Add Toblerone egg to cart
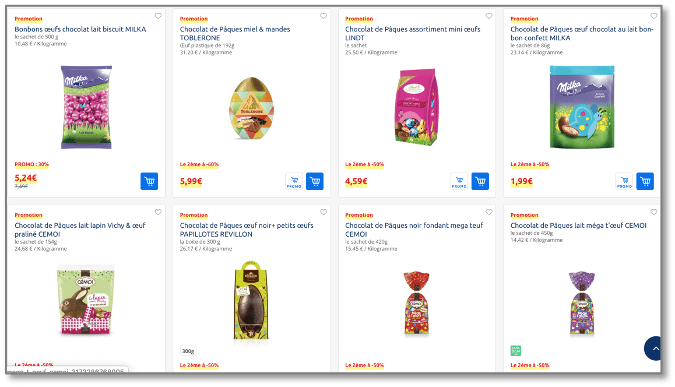The width and height of the screenshot is (675, 387). pyautogui.click(x=315, y=181)
